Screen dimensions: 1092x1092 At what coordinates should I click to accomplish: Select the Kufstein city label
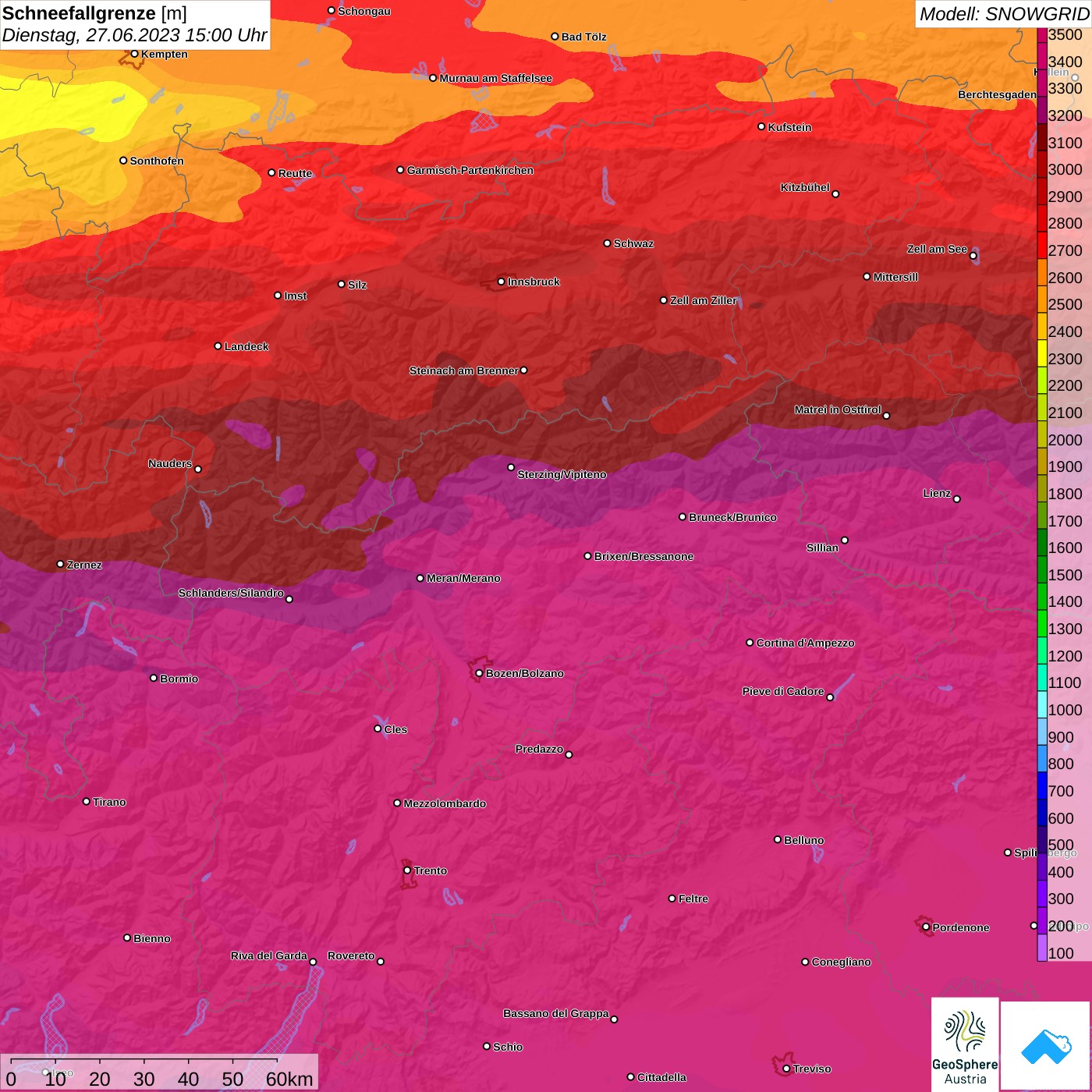tap(789, 127)
